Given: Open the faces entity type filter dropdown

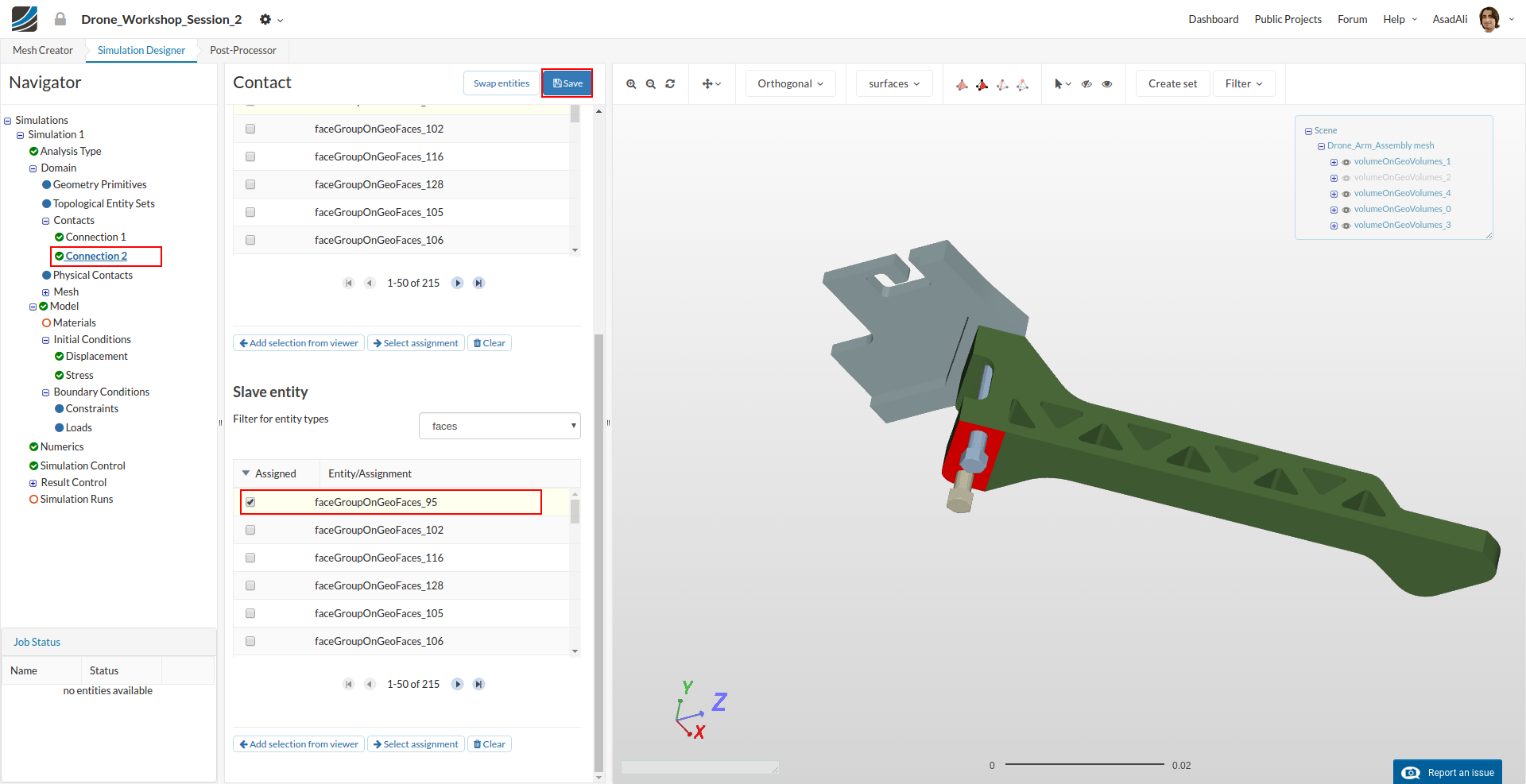Looking at the screenshot, I should (x=499, y=426).
